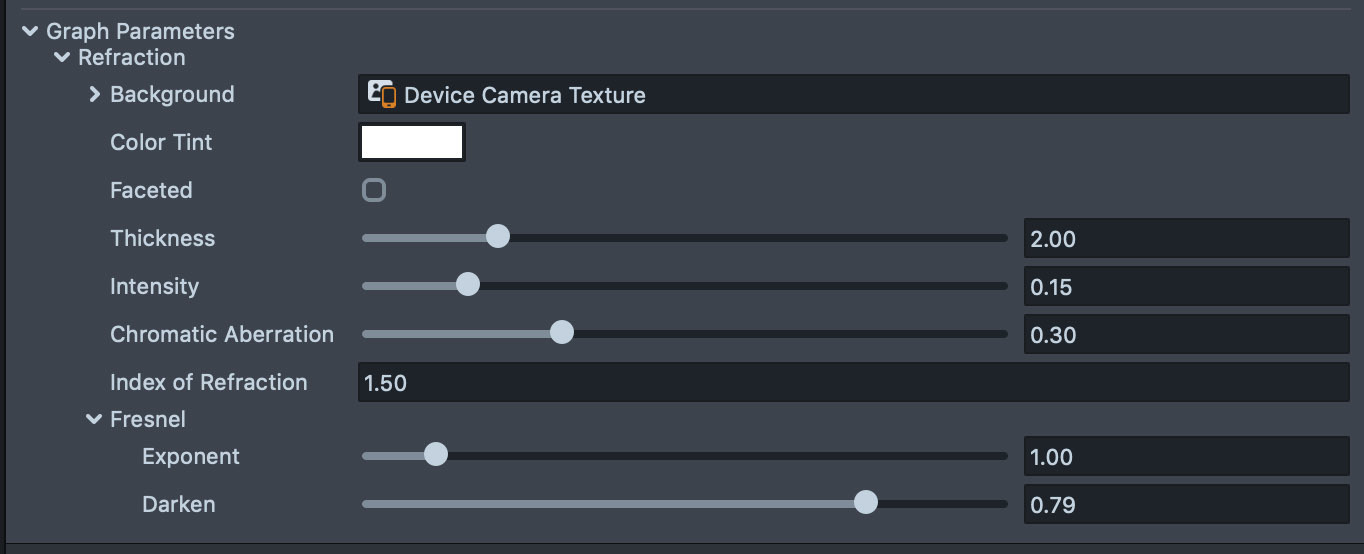Click the Fresnel Exponent slider handle
Screen dimensions: 1364x554
click(x=435, y=456)
